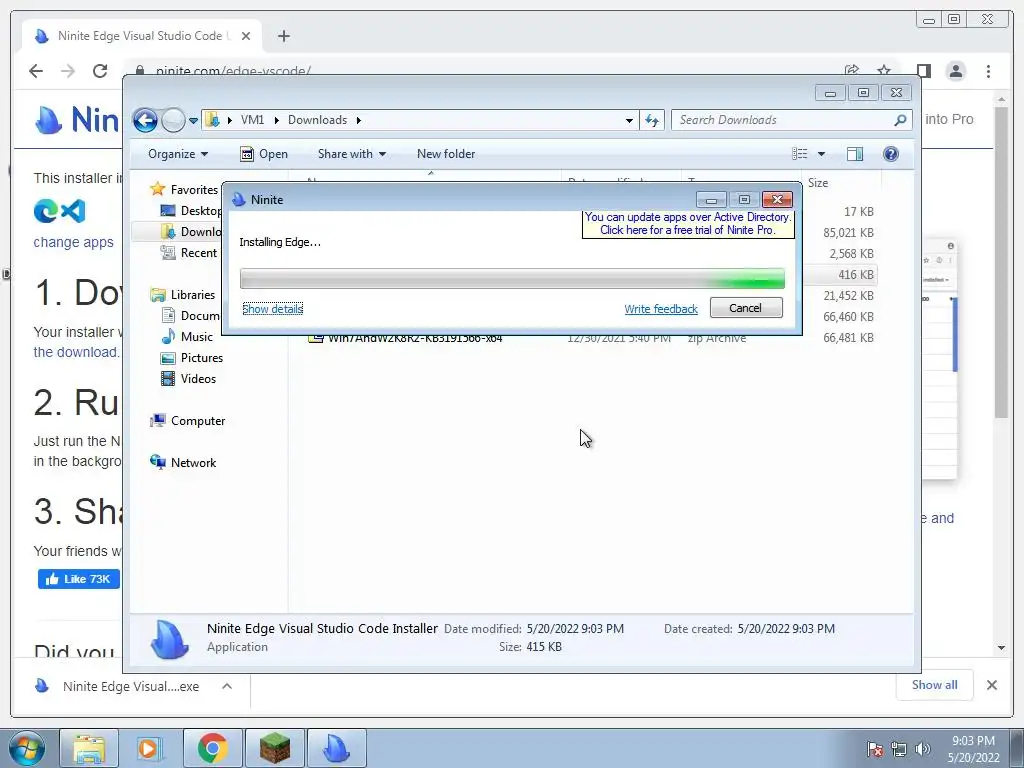
Task: Click the Ninite taskbar icon
Action: tap(337, 749)
